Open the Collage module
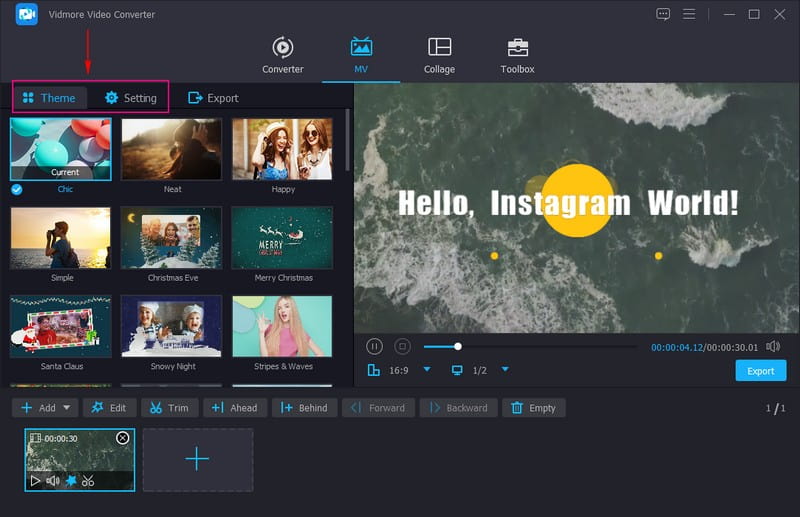Screen dimensions: 800x517 pos(439,55)
